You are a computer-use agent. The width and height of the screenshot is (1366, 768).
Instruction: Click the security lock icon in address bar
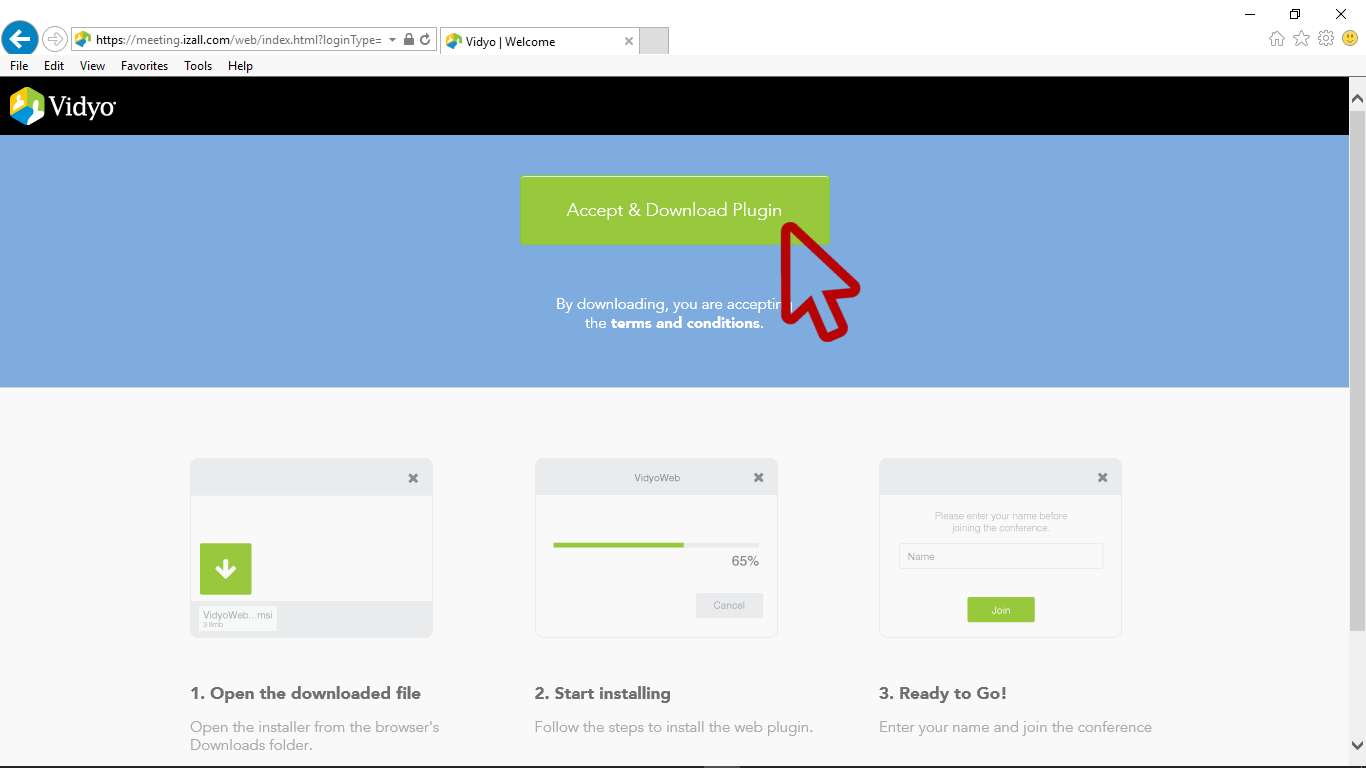[409, 40]
